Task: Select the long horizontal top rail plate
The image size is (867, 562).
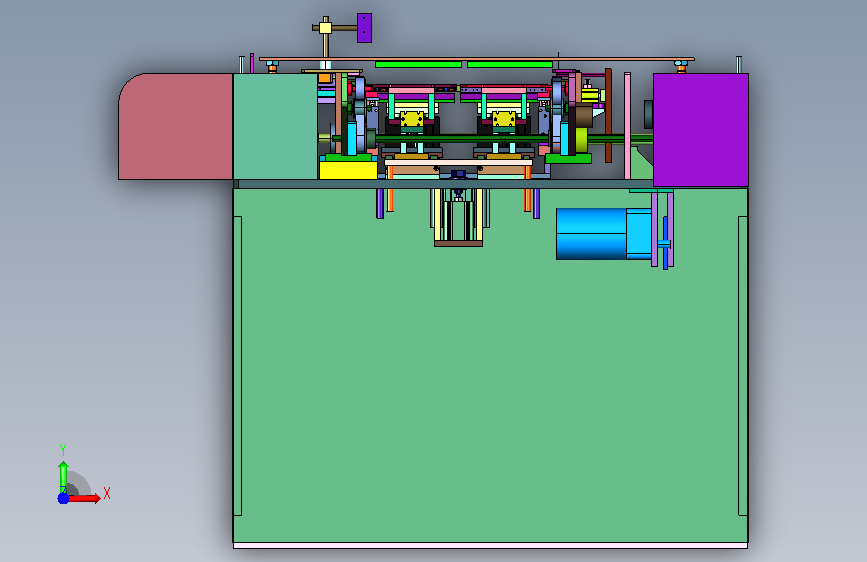Action: 477,59
